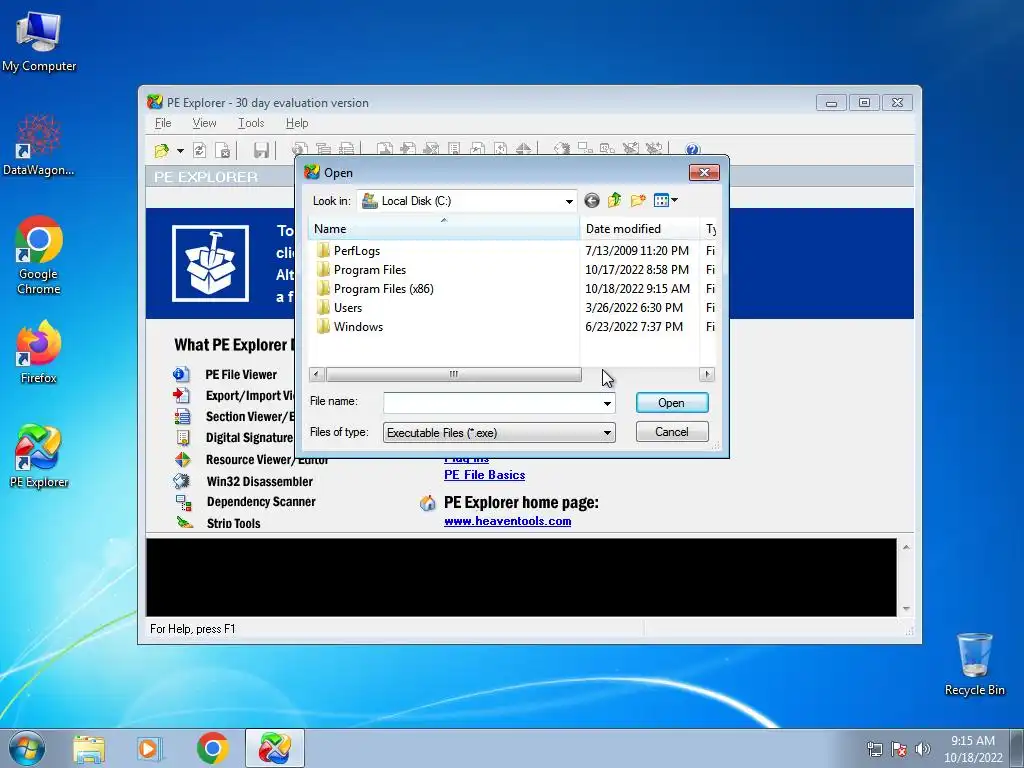Click the log panel scroll down arrow
This screenshot has width=1024, height=768.
[906, 608]
